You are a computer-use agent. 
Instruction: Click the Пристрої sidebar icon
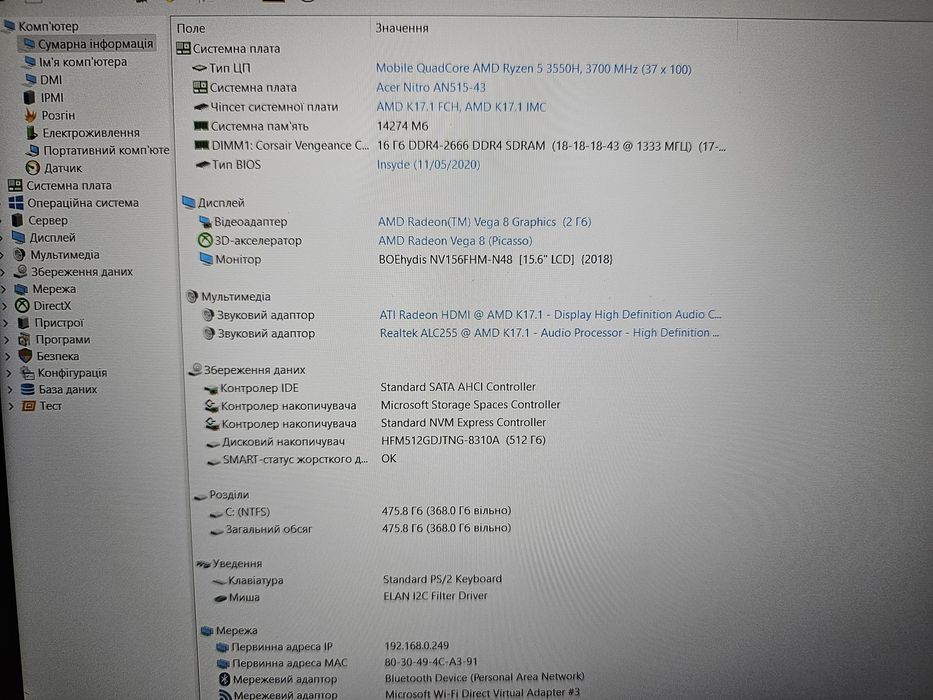pyautogui.click(x=24, y=323)
